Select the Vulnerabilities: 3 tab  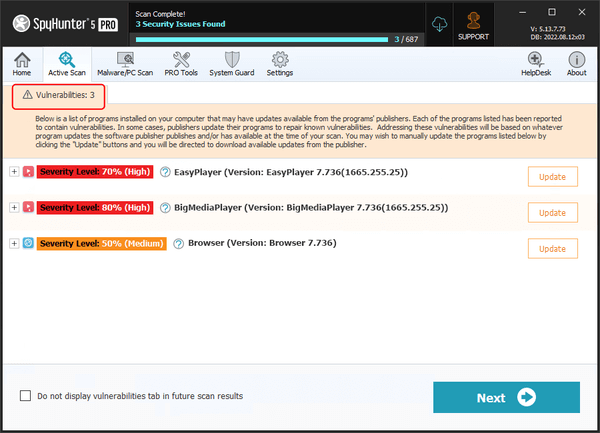pyautogui.click(x=59, y=96)
